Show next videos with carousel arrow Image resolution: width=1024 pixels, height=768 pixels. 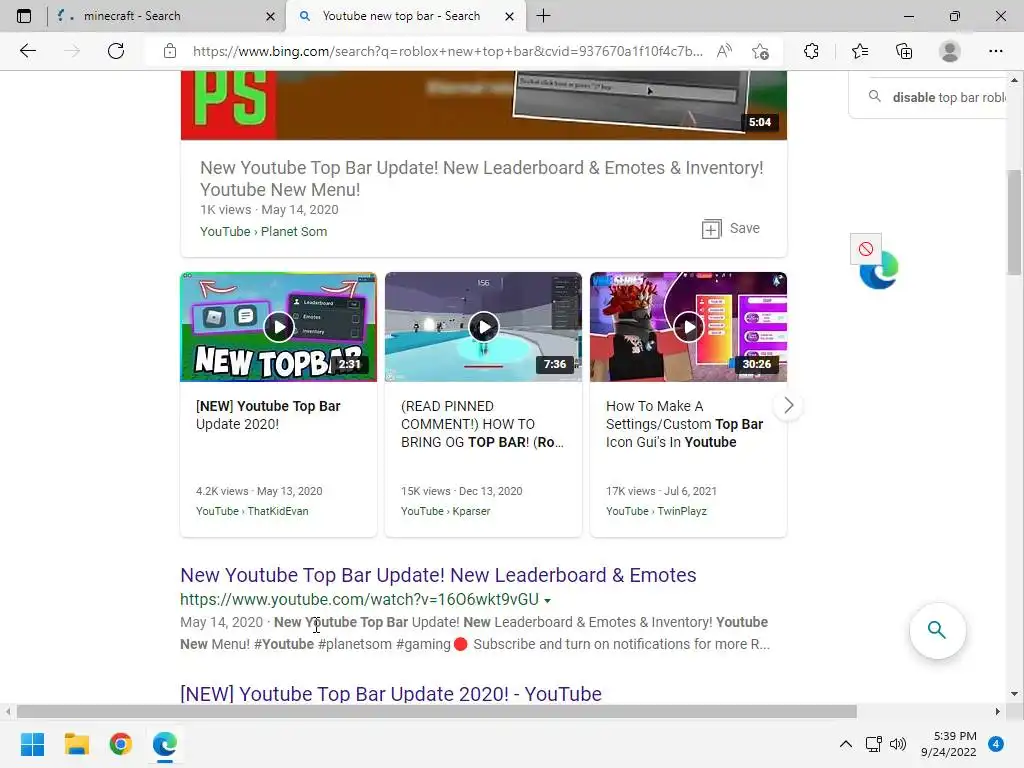click(788, 406)
